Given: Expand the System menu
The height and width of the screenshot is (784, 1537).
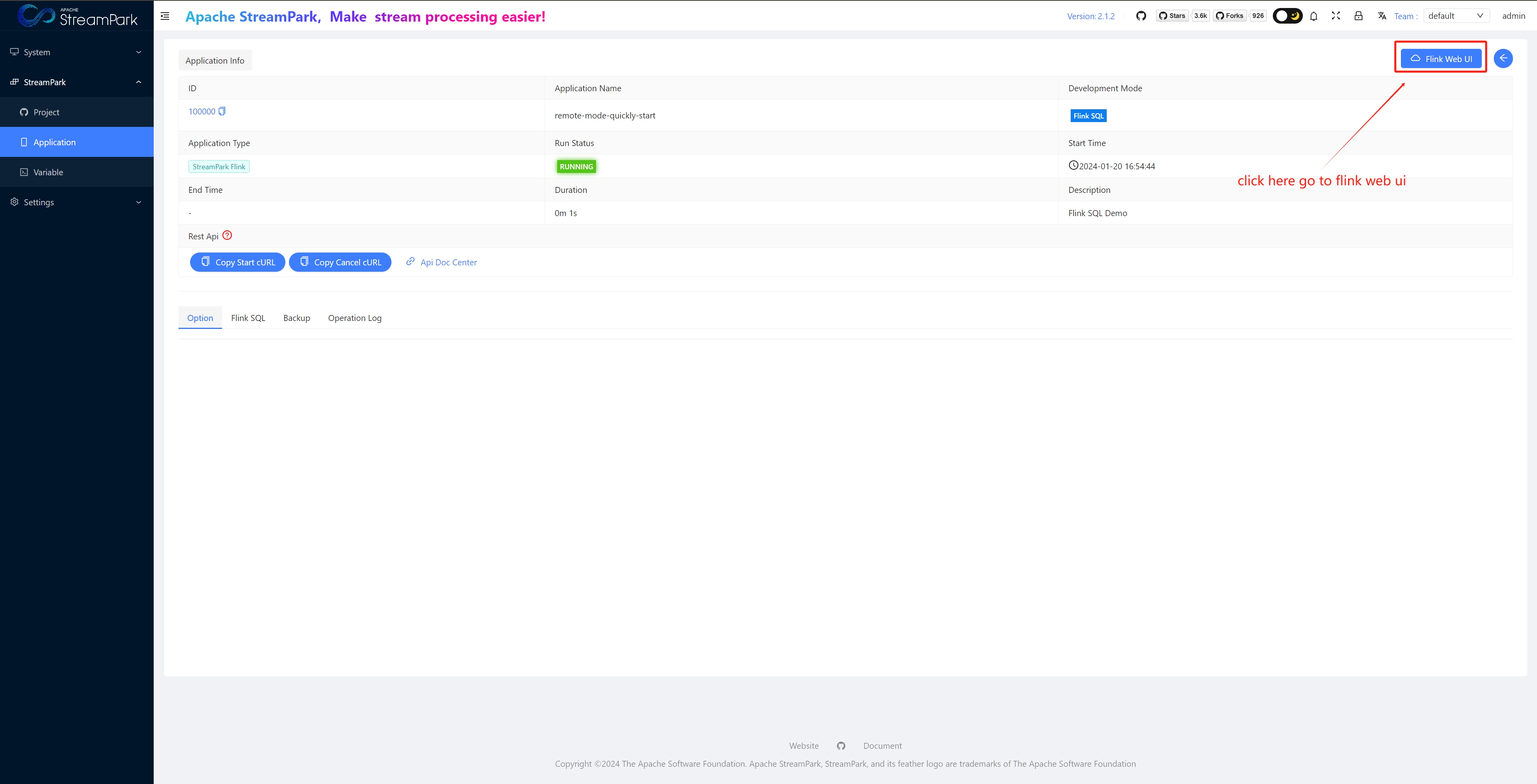Looking at the screenshot, I should pyautogui.click(x=76, y=52).
